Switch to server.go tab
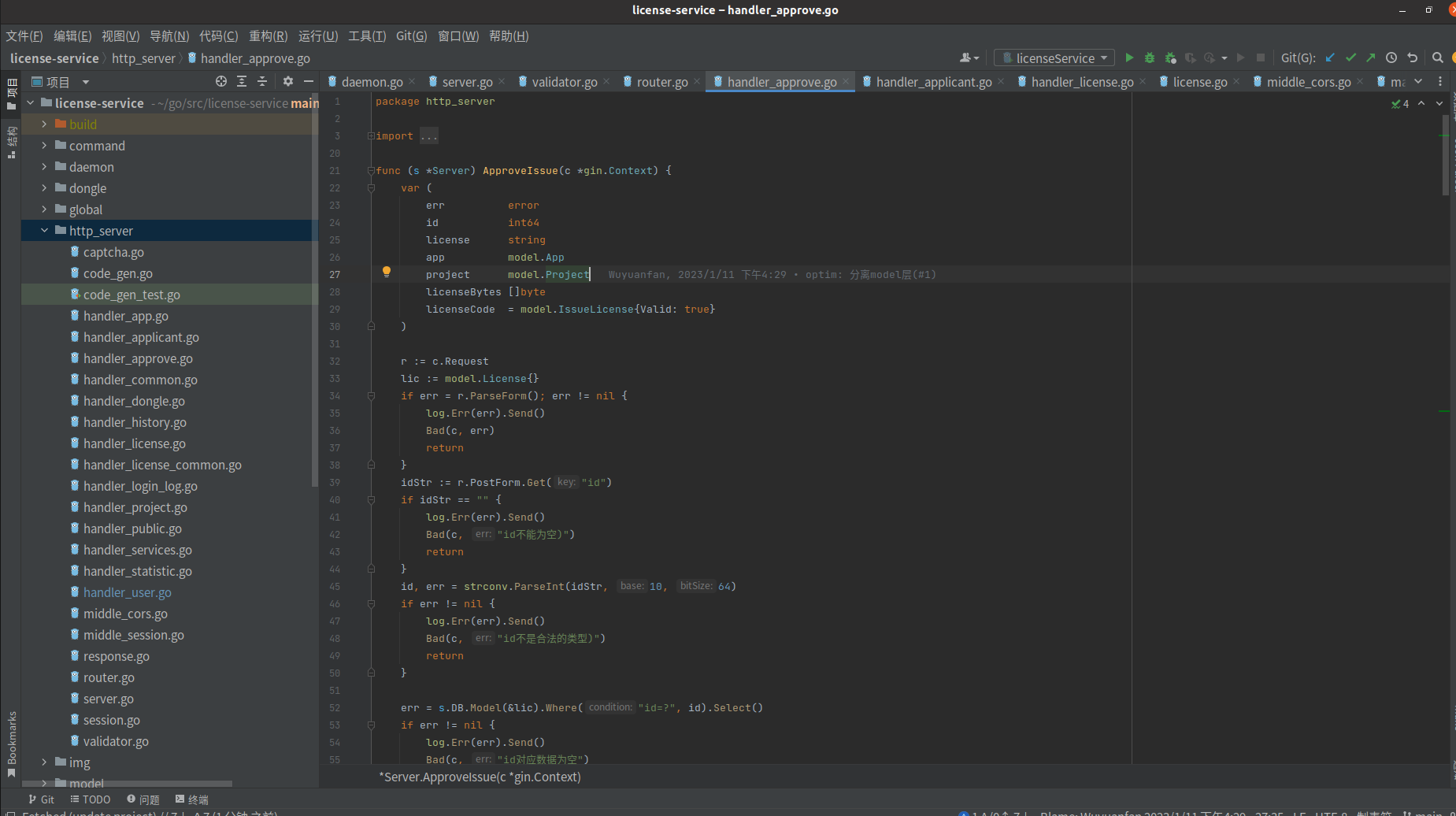Image resolution: width=1456 pixels, height=816 pixels. [467, 81]
